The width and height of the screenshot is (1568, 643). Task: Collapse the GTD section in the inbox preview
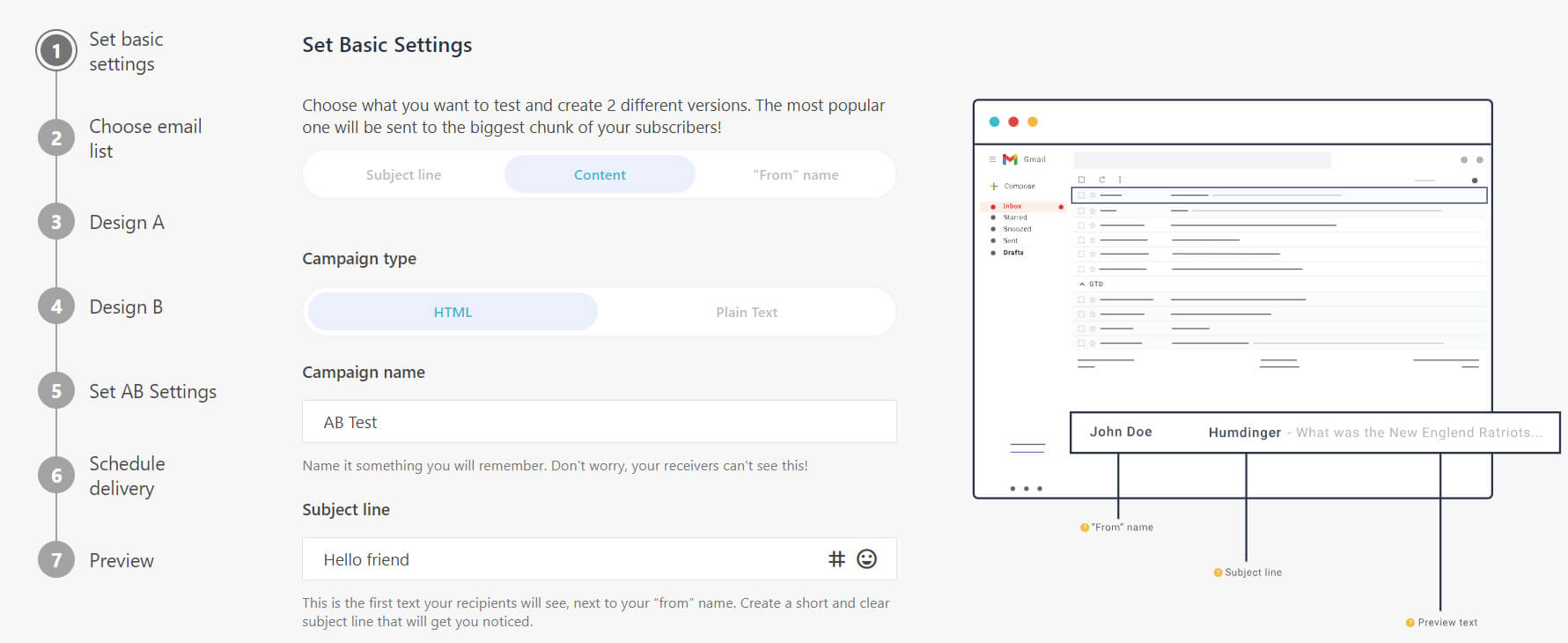1081,284
